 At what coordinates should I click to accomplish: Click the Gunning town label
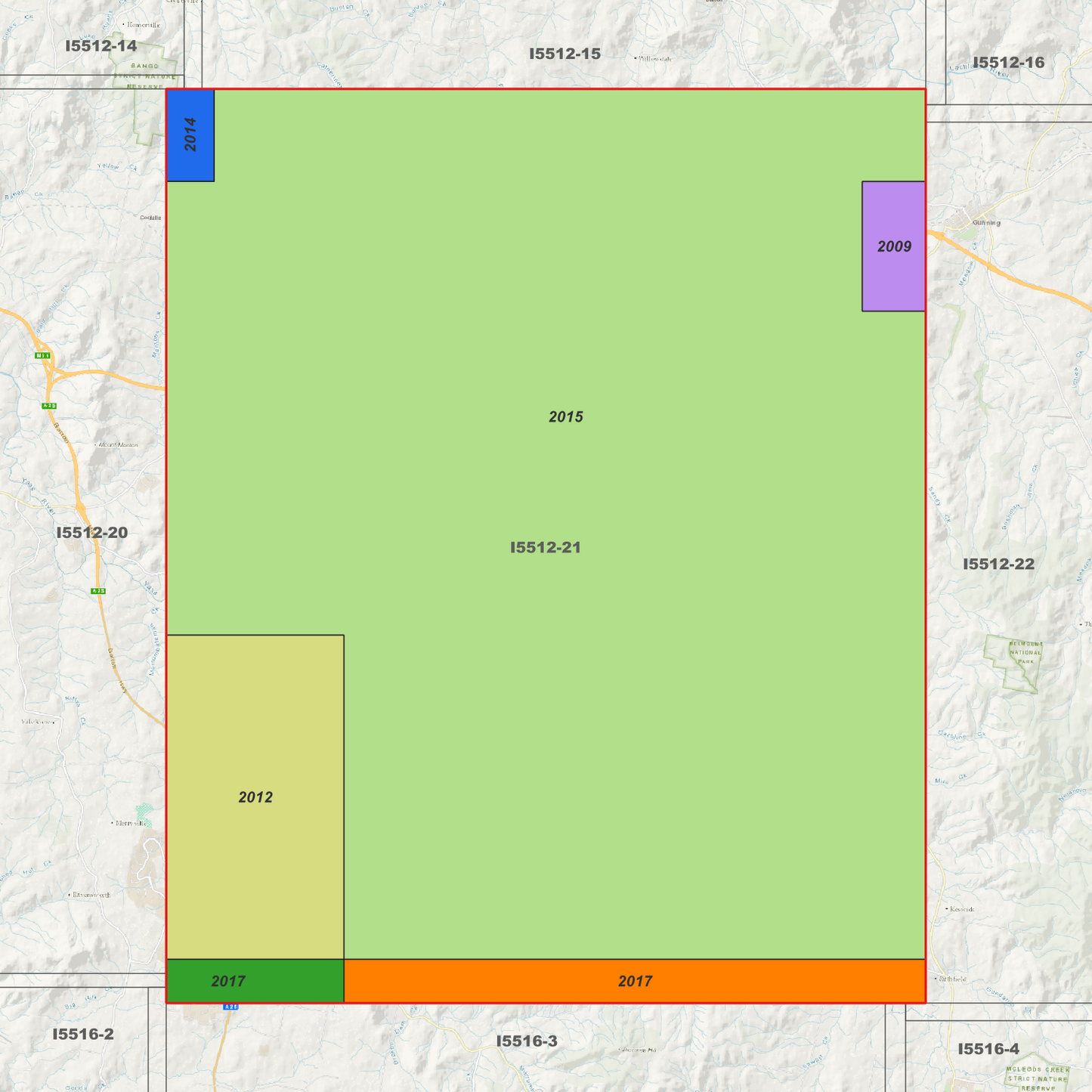[x=986, y=223]
